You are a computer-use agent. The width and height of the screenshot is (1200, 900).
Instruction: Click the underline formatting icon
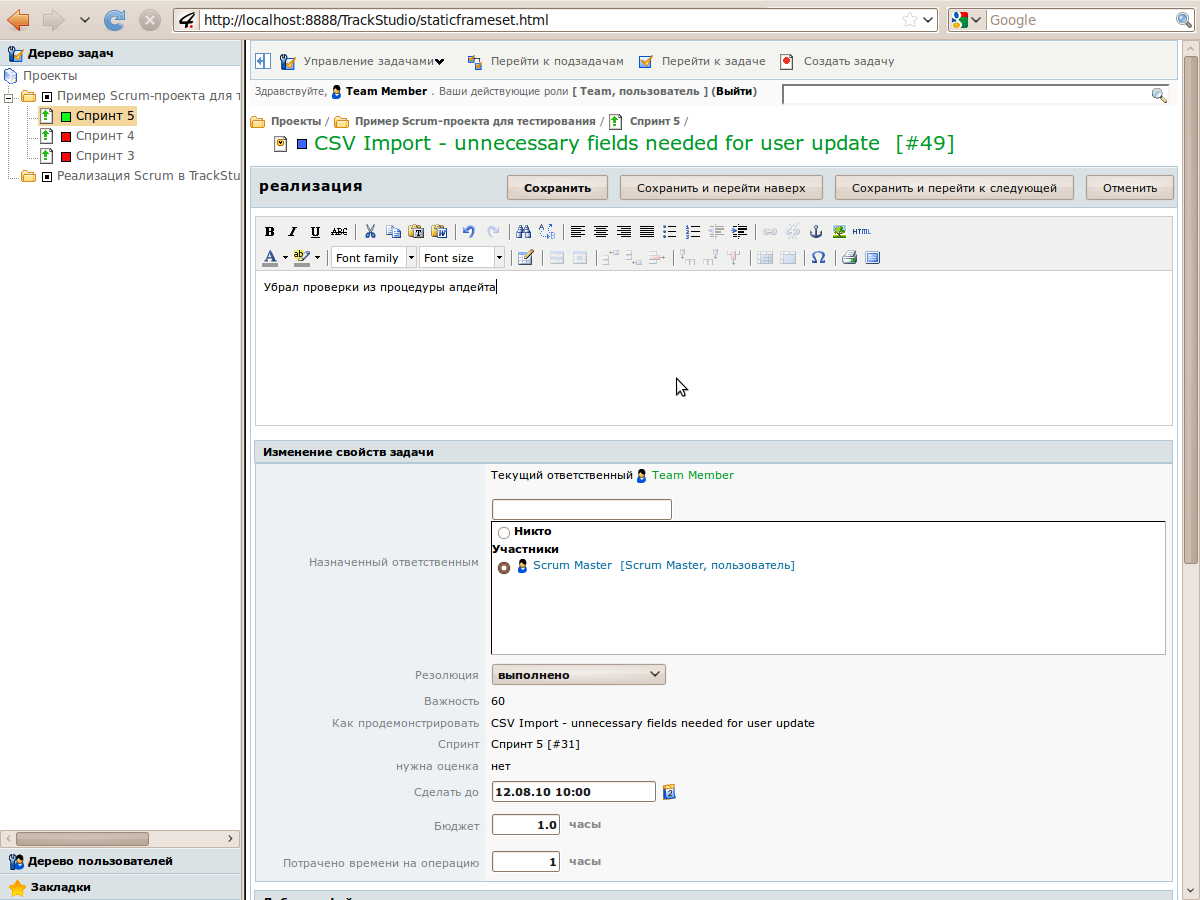point(315,232)
